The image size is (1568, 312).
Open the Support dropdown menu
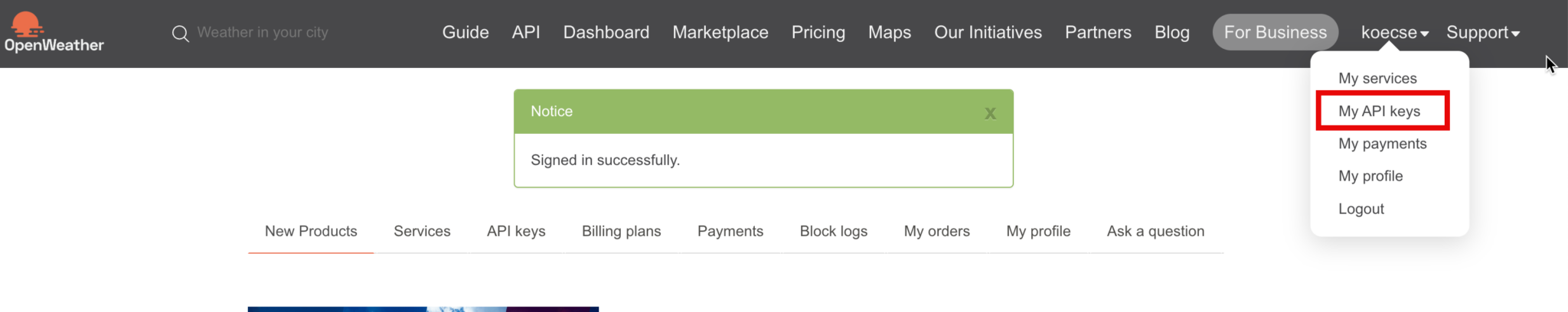click(x=1482, y=33)
